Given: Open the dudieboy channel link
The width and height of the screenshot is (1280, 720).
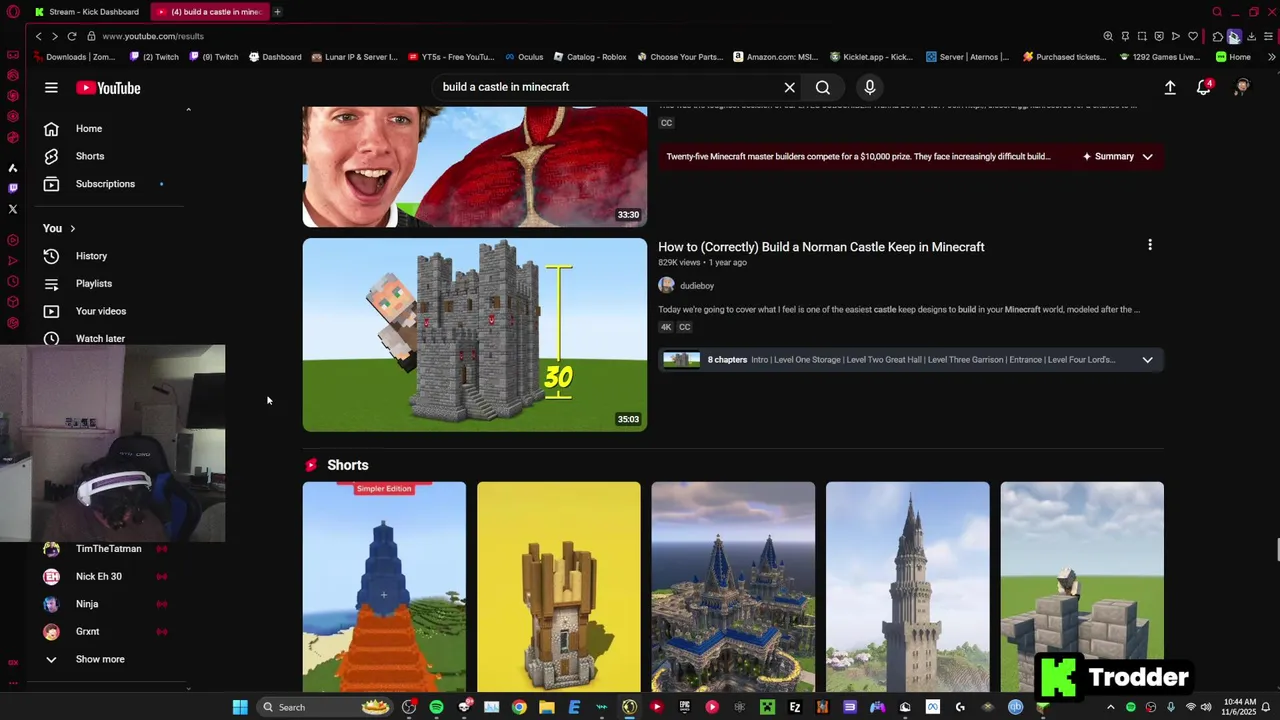Looking at the screenshot, I should pos(697,286).
